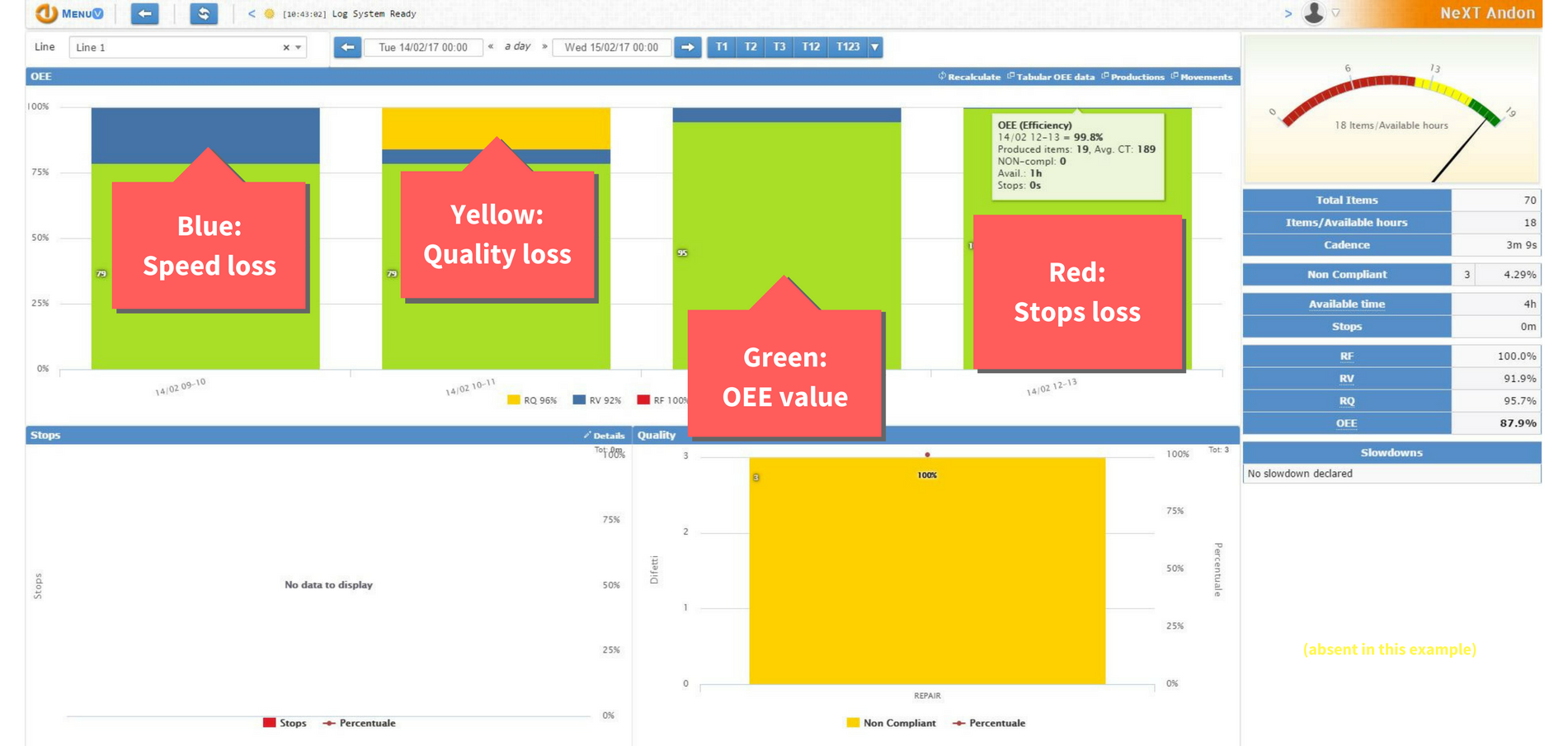The height and width of the screenshot is (746, 1568).
Task: Select the T1 shift filter
Action: point(721,47)
